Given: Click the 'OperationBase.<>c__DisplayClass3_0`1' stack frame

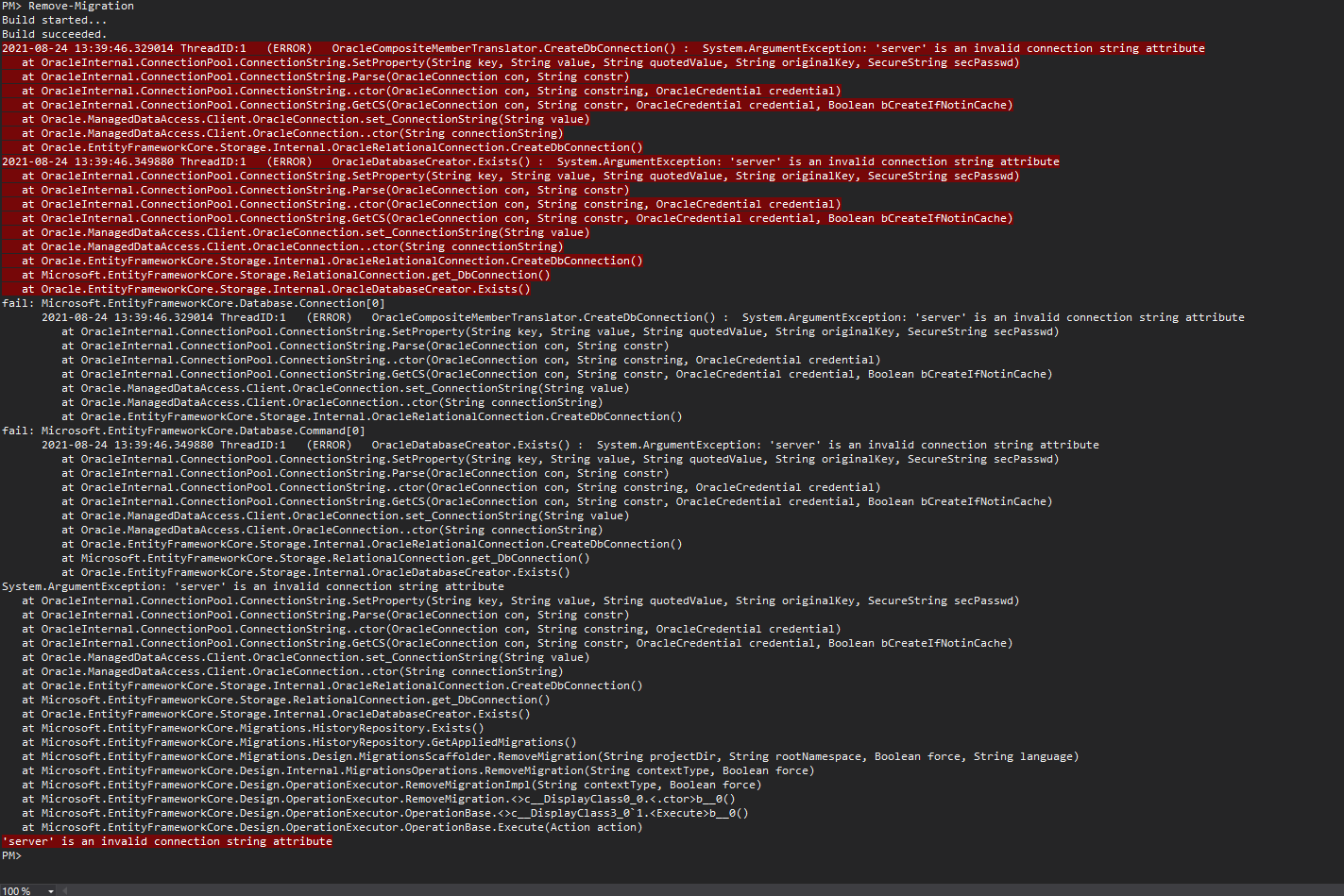Looking at the screenshot, I should [385, 813].
